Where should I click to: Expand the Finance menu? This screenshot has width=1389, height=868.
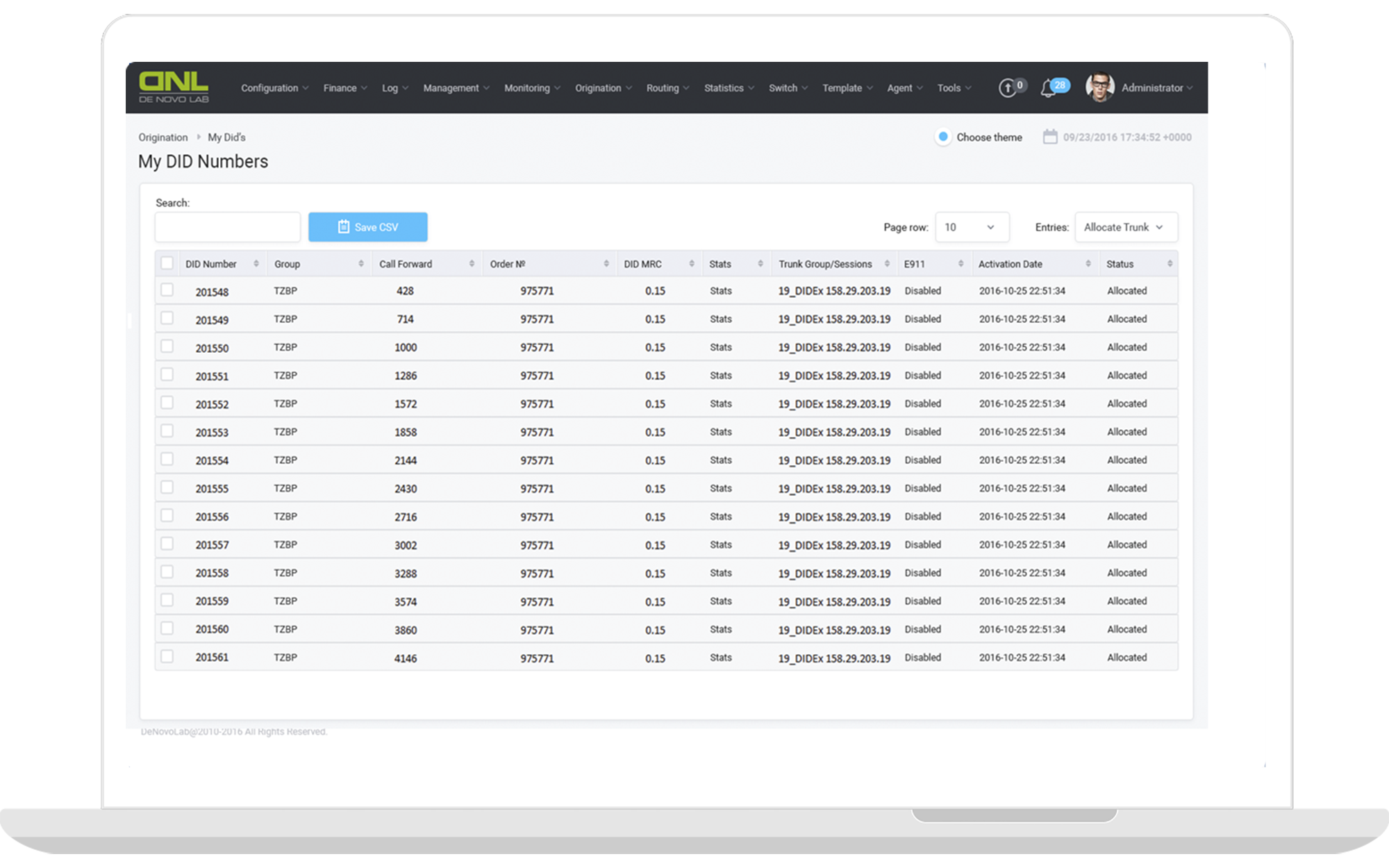click(345, 88)
